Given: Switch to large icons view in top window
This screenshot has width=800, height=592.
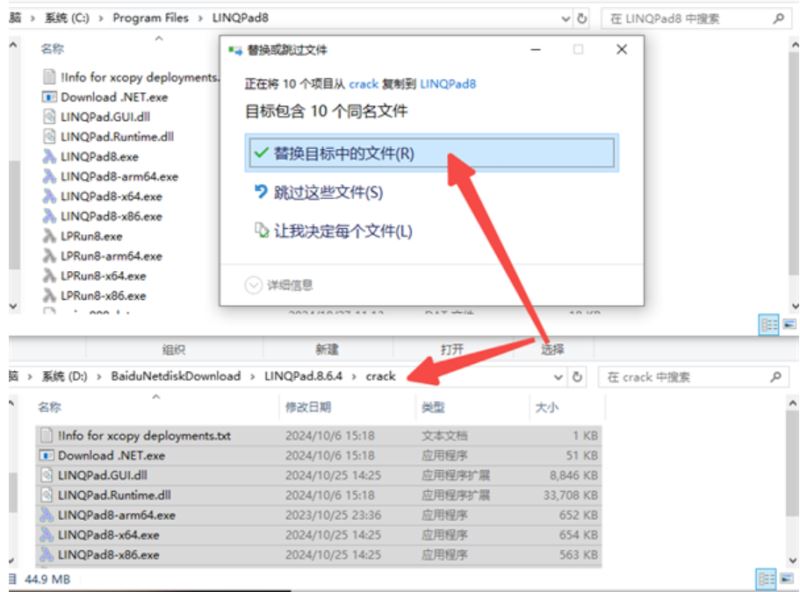Looking at the screenshot, I should click(789, 324).
